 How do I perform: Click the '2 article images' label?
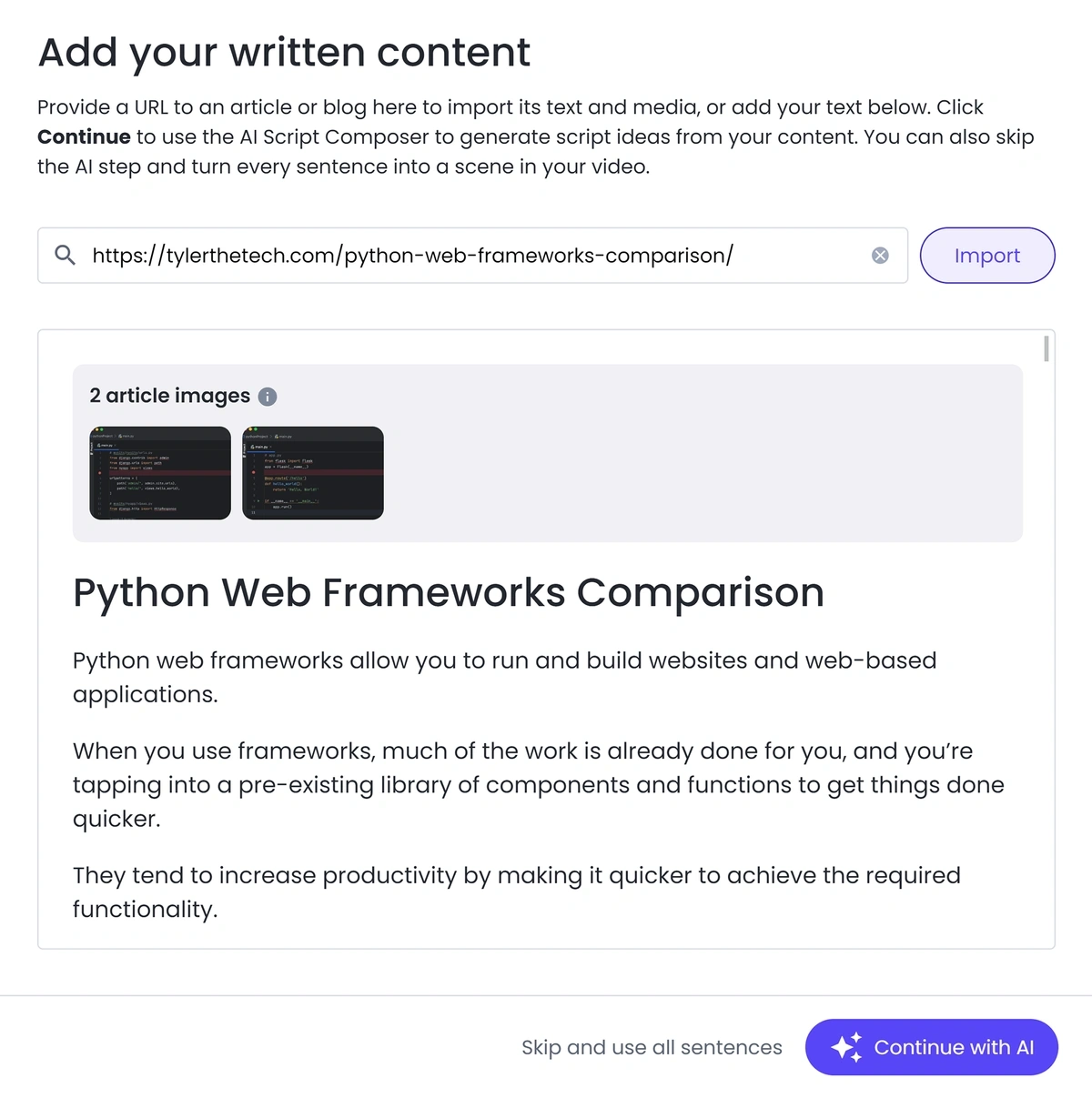[x=169, y=396]
